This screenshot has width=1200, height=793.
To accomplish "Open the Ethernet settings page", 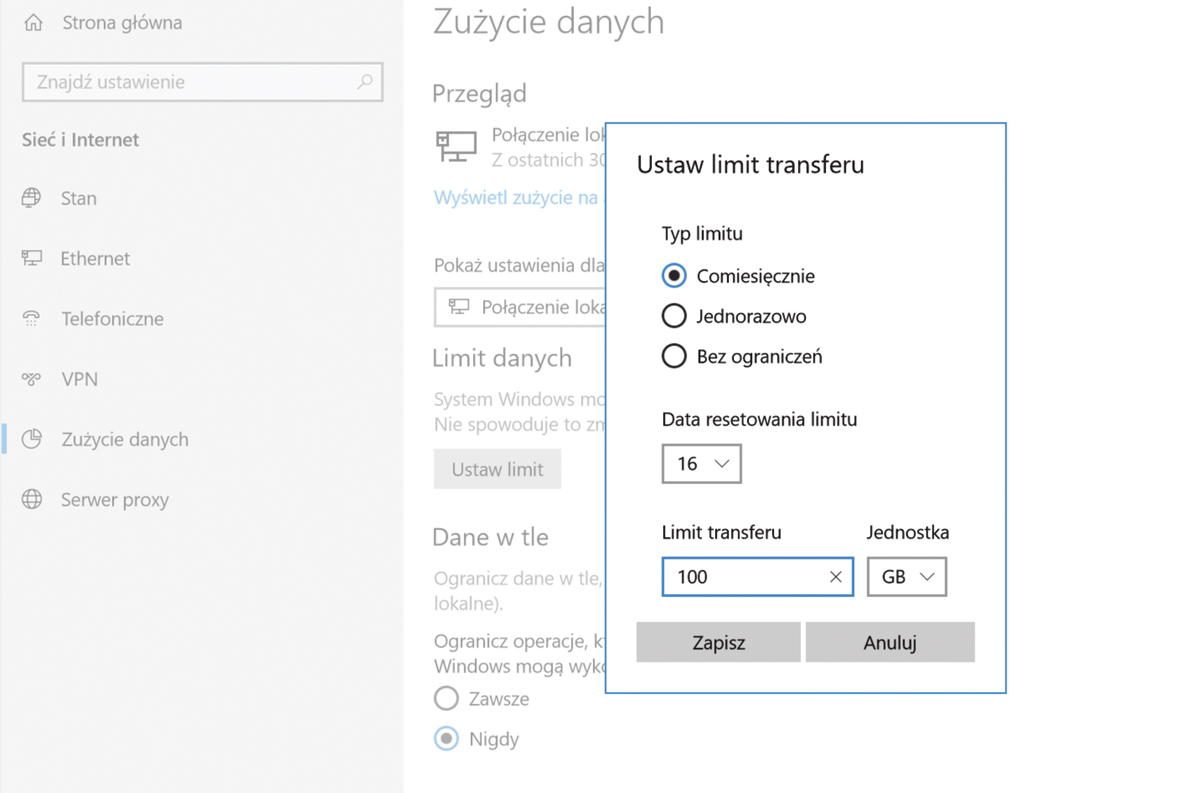I will pos(95,258).
